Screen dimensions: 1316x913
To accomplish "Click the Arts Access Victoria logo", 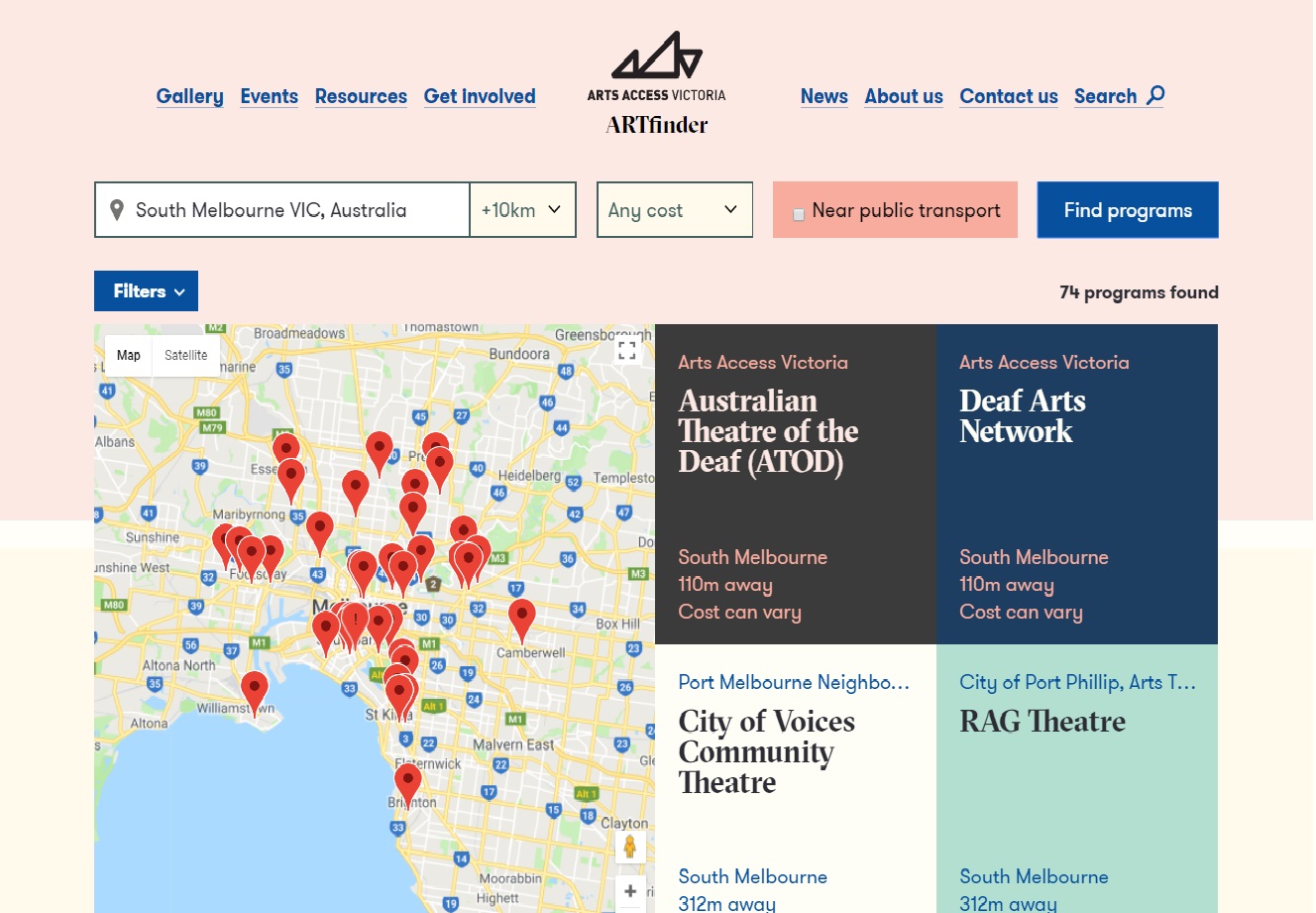I will [x=656, y=66].
